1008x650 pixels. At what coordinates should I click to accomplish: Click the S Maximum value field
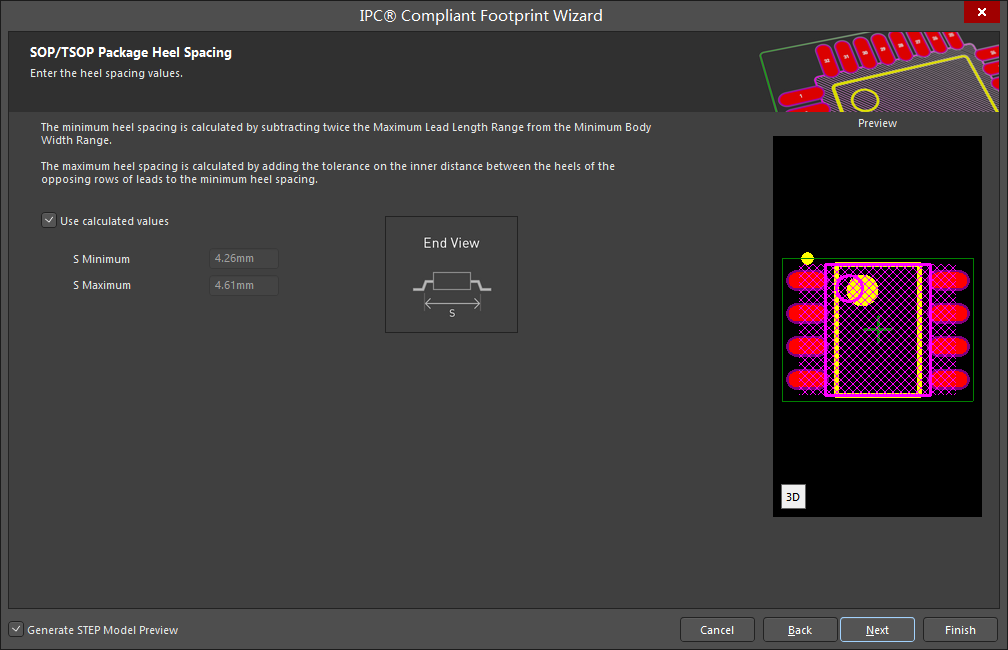(x=244, y=285)
